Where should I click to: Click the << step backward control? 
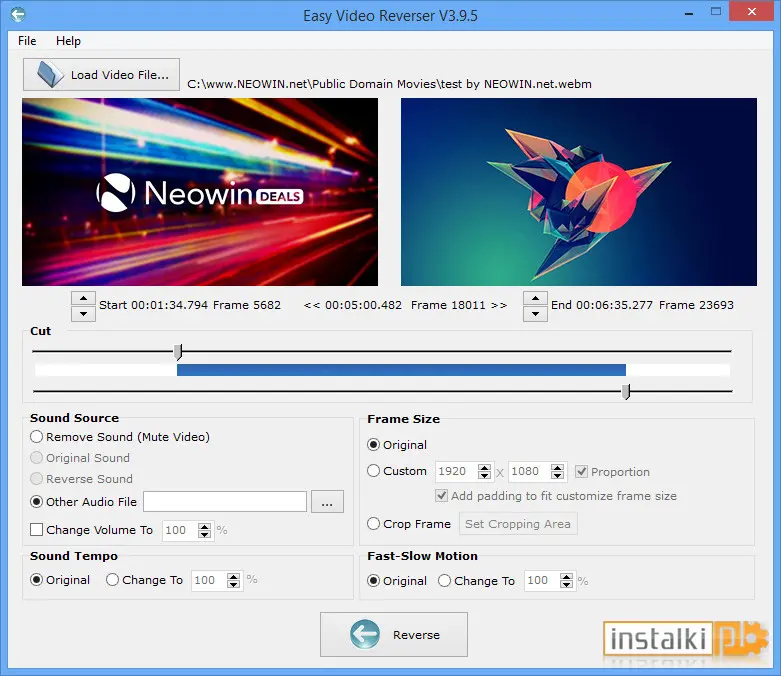pos(312,305)
